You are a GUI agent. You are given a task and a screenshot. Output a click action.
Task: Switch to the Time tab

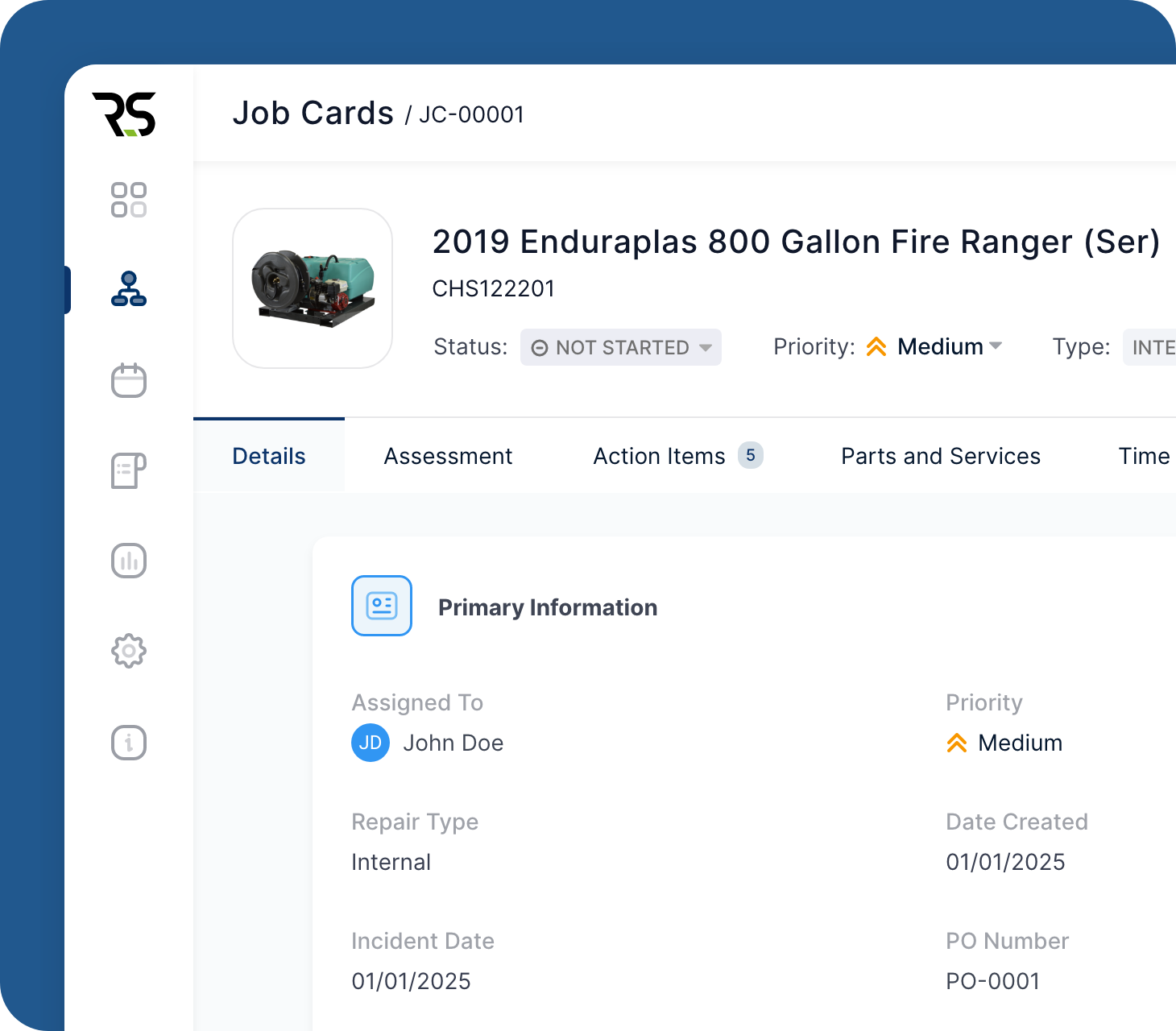1144,456
